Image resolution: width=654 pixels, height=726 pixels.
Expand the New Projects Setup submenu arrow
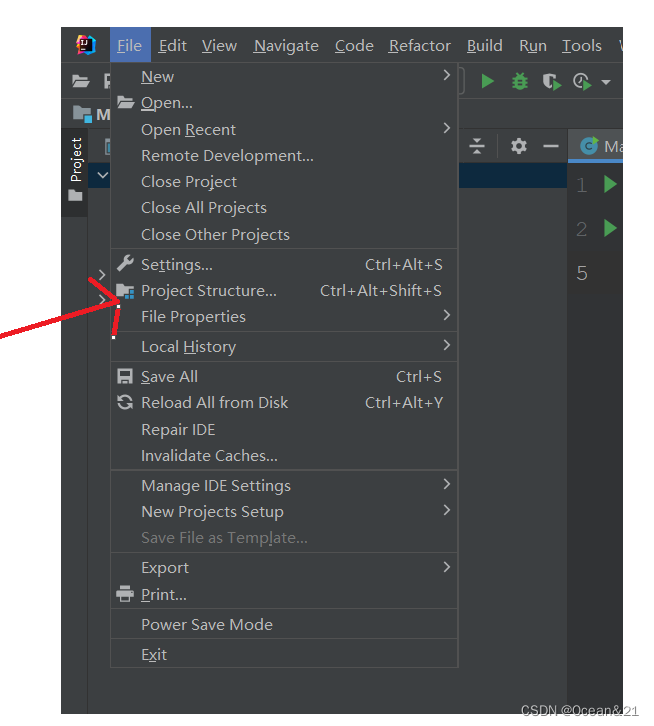point(446,510)
